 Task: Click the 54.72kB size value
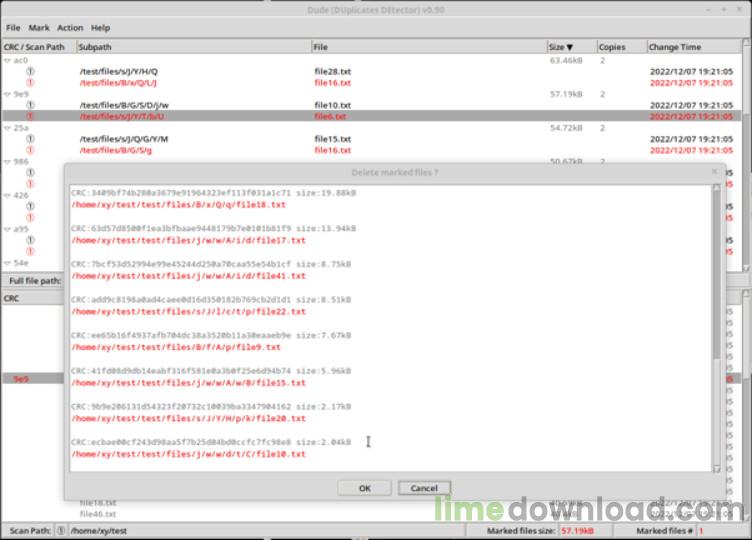(x=566, y=128)
